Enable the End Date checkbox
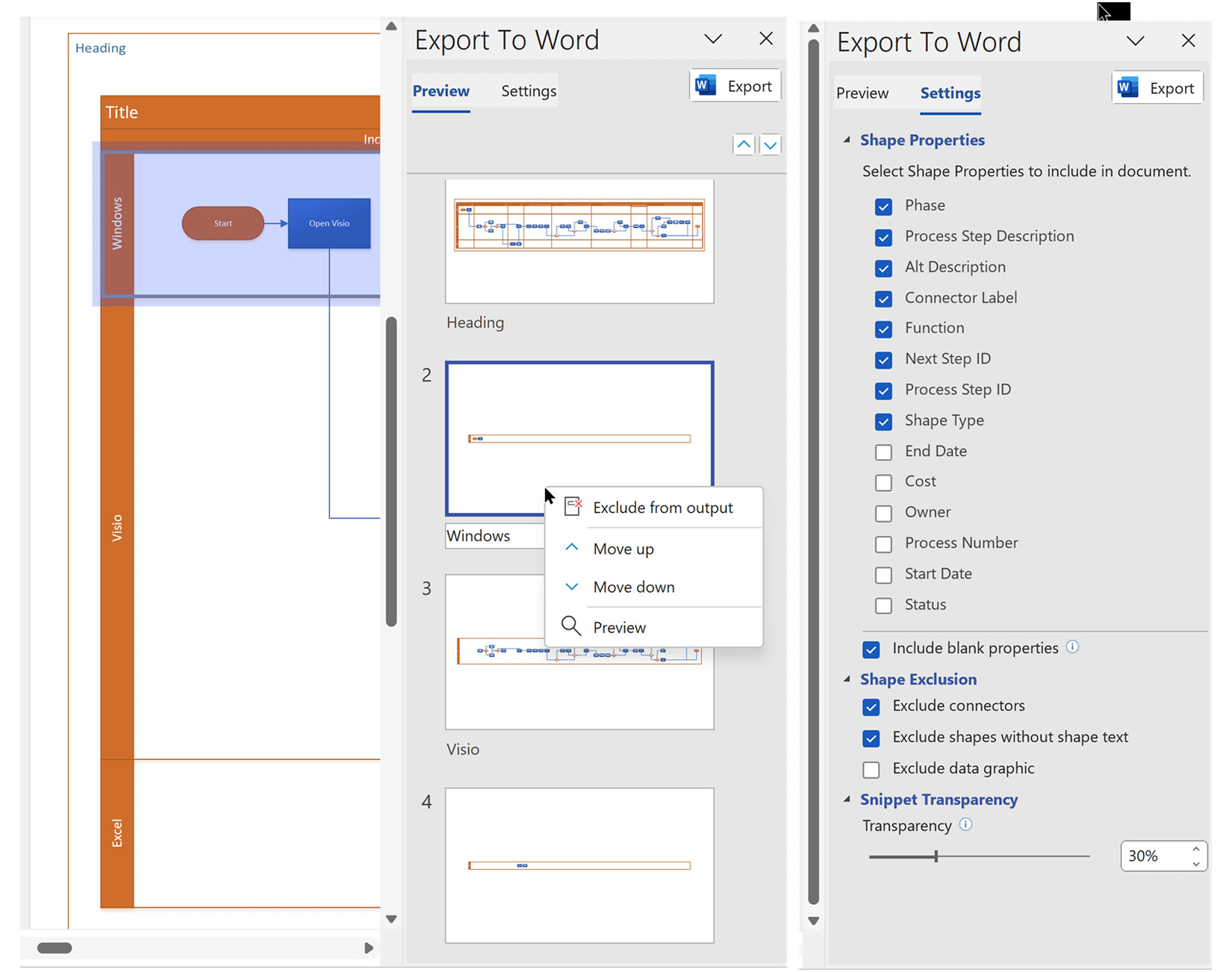The width and height of the screenshot is (1232, 972). tap(883, 452)
